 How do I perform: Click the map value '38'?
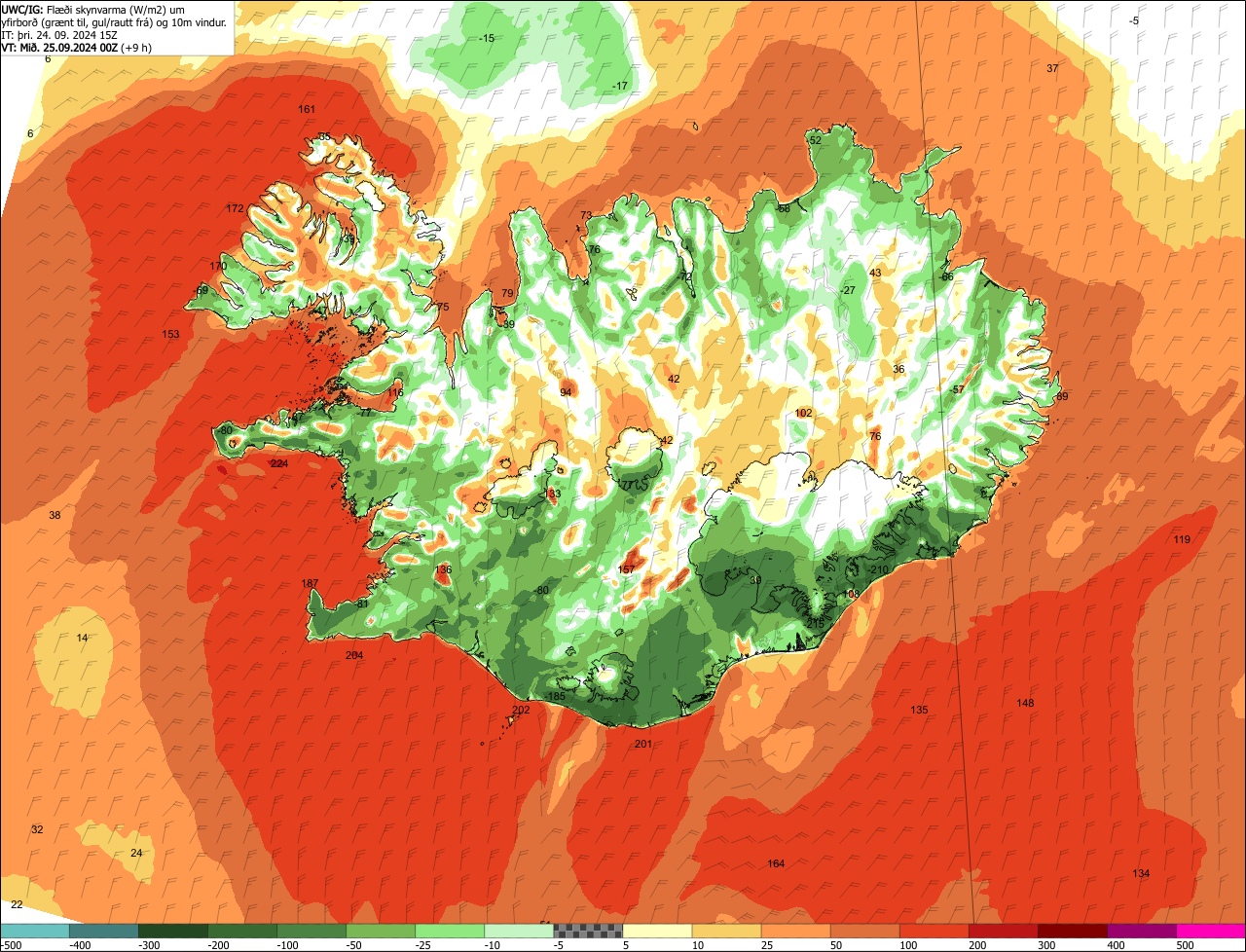tap(55, 515)
